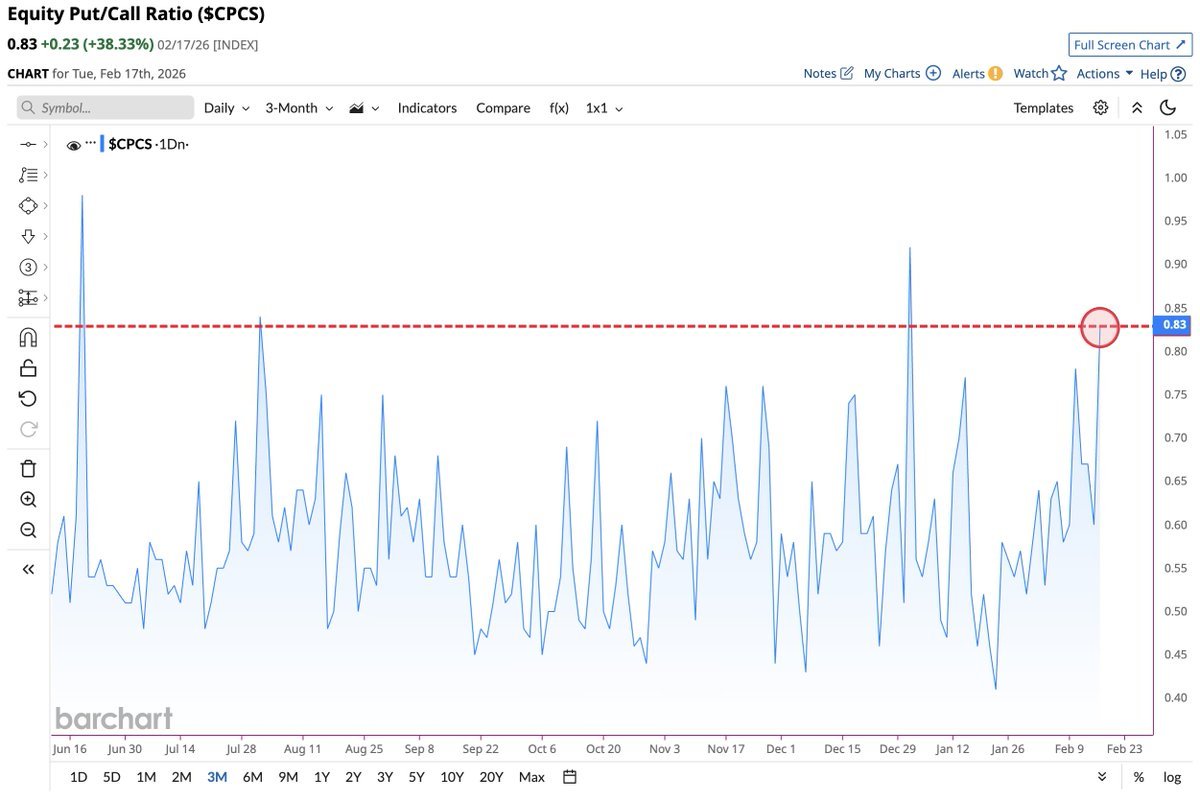Viewport: 1200px width, 801px height.
Task: Click the Full Screen Chart button
Action: 1128,45
